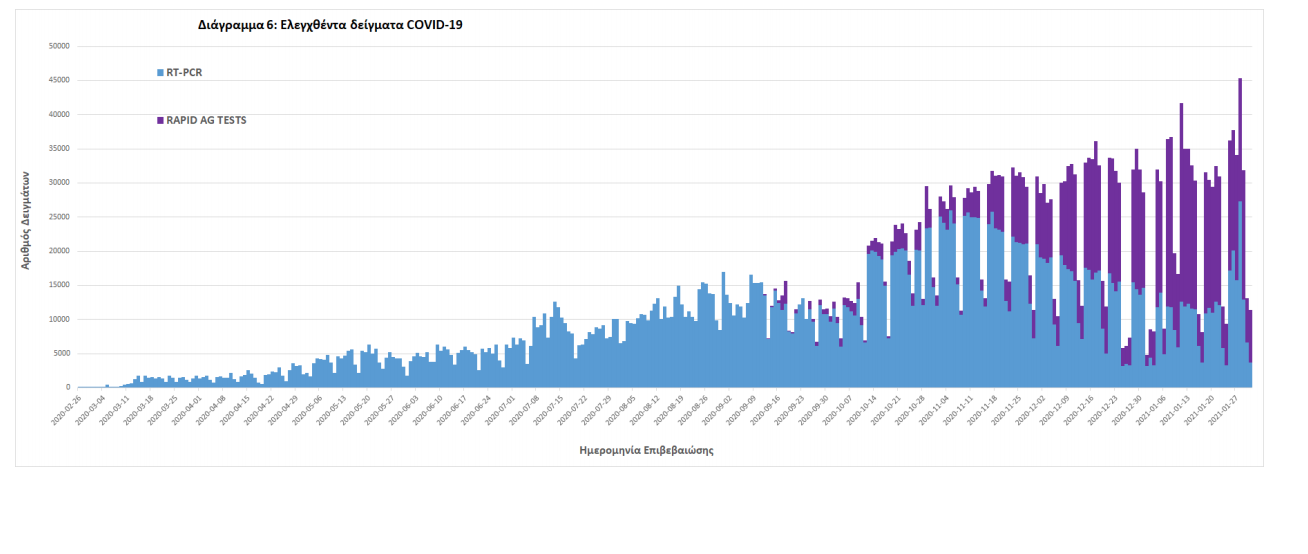
Task: Click the chart title Διάγραμμα 6
Action: click(330, 25)
